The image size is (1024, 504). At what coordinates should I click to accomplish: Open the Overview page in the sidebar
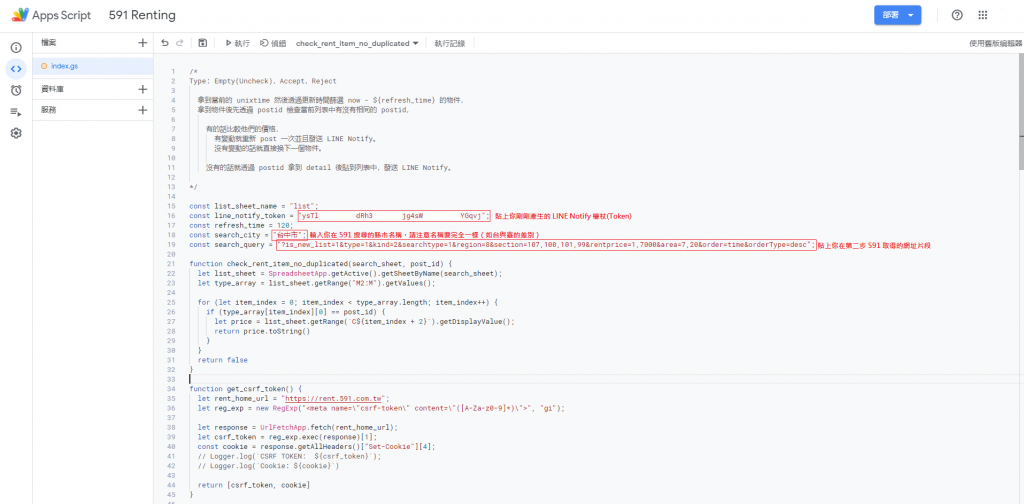16,48
